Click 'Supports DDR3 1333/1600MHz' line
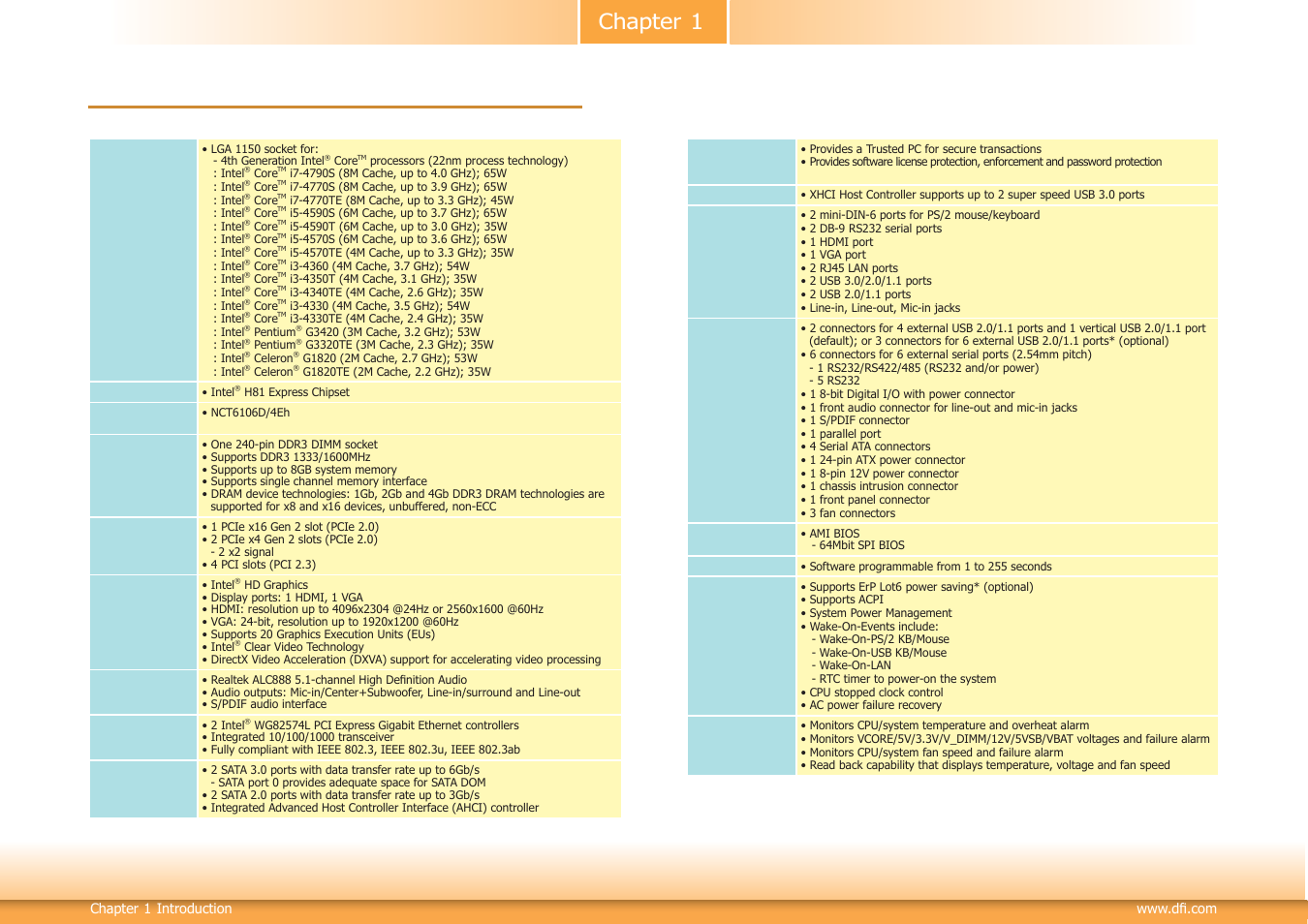Screen dimensions: 1308x924 click(x=286, y=457)
